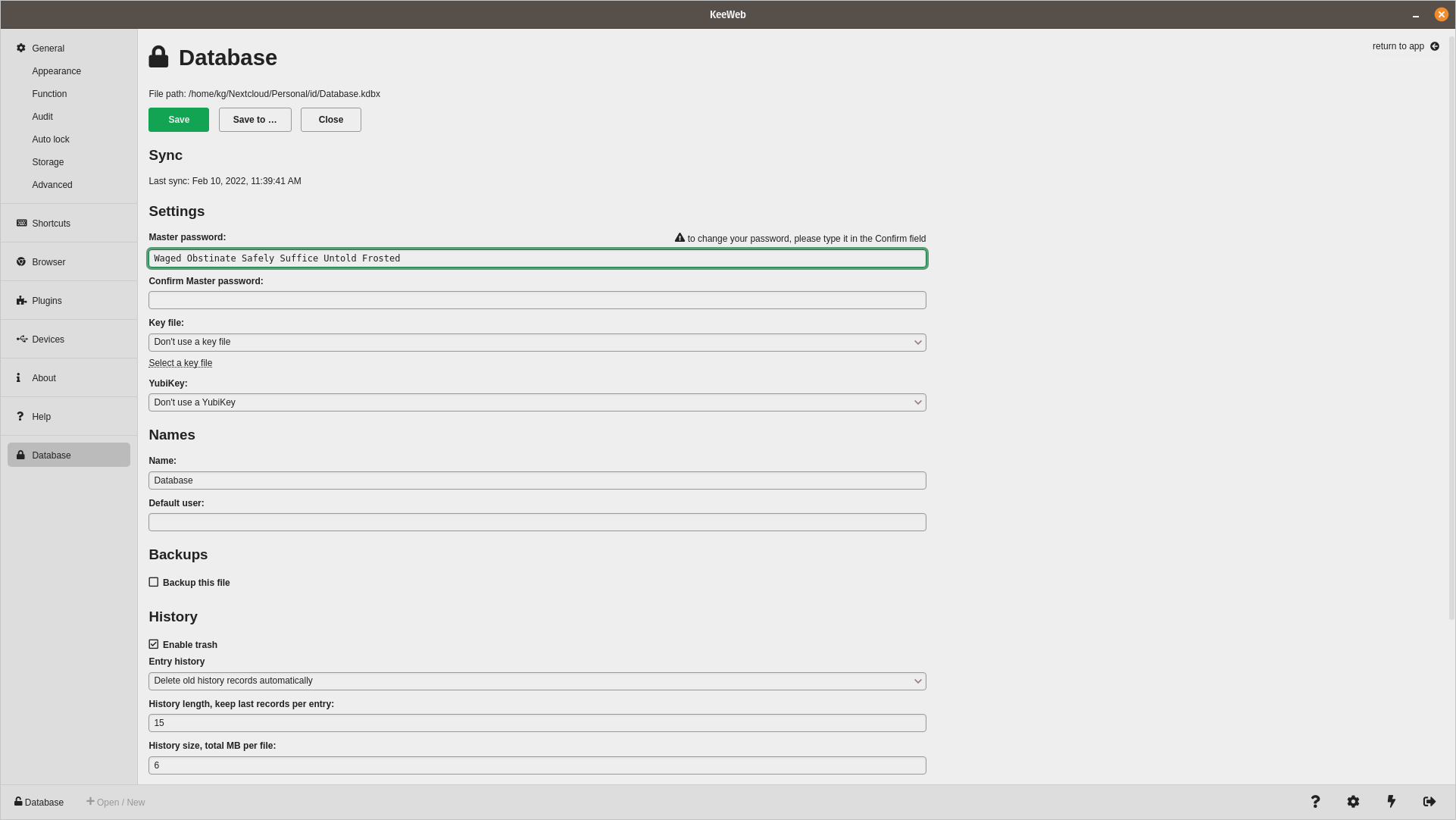This screenshot has width=1456, height=820.
Task: Open the Entry history dropdown
Action: [537, 681]
